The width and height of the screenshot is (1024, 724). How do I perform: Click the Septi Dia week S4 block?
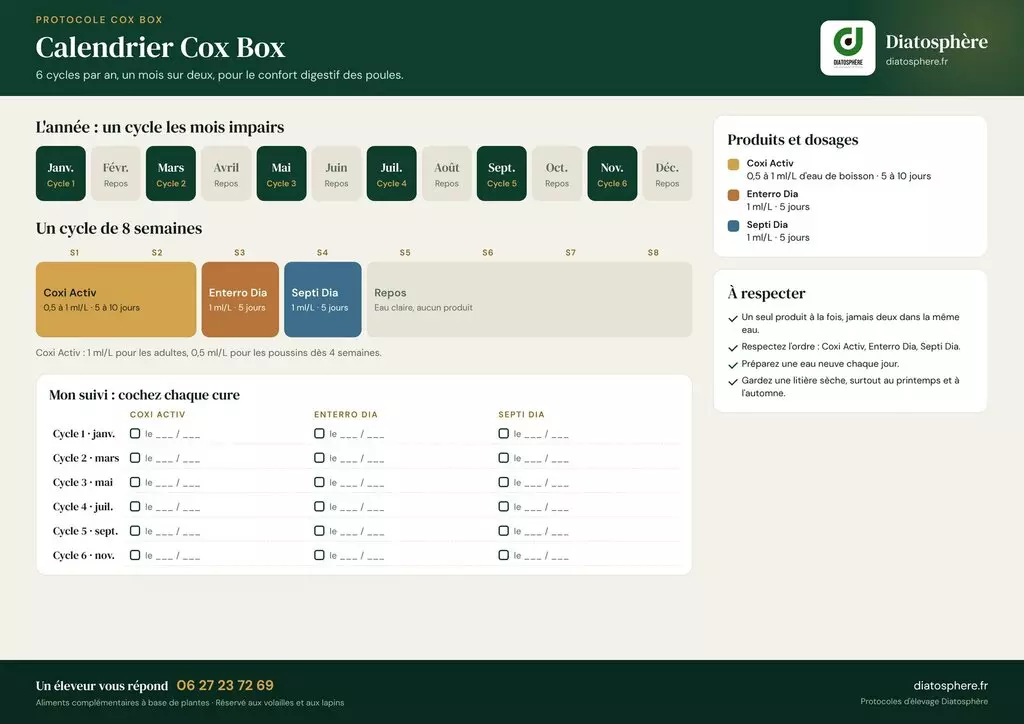[323, 300]
